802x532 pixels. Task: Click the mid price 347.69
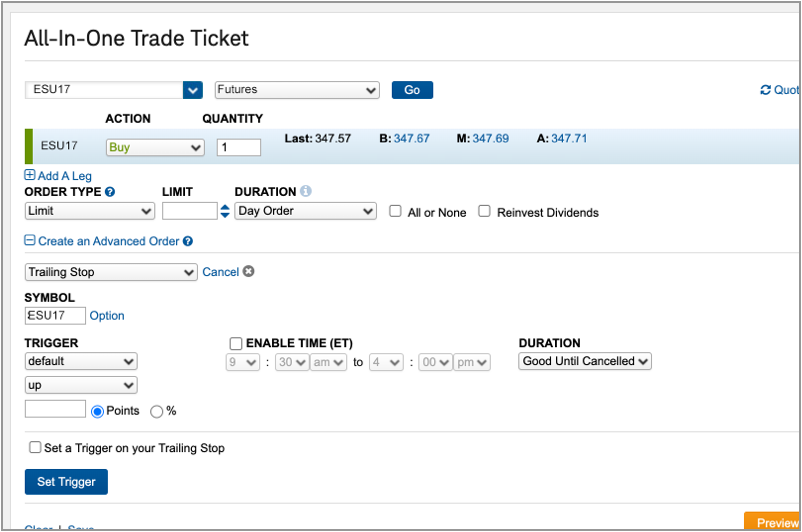(x=491, y=139)
